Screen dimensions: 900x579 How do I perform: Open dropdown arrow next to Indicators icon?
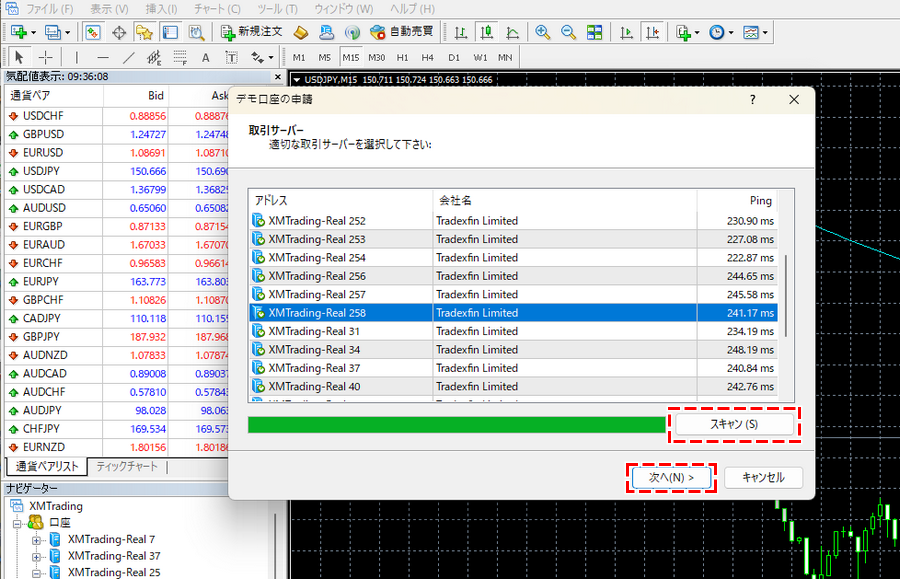pyautogui.click(x=697, y=33)
